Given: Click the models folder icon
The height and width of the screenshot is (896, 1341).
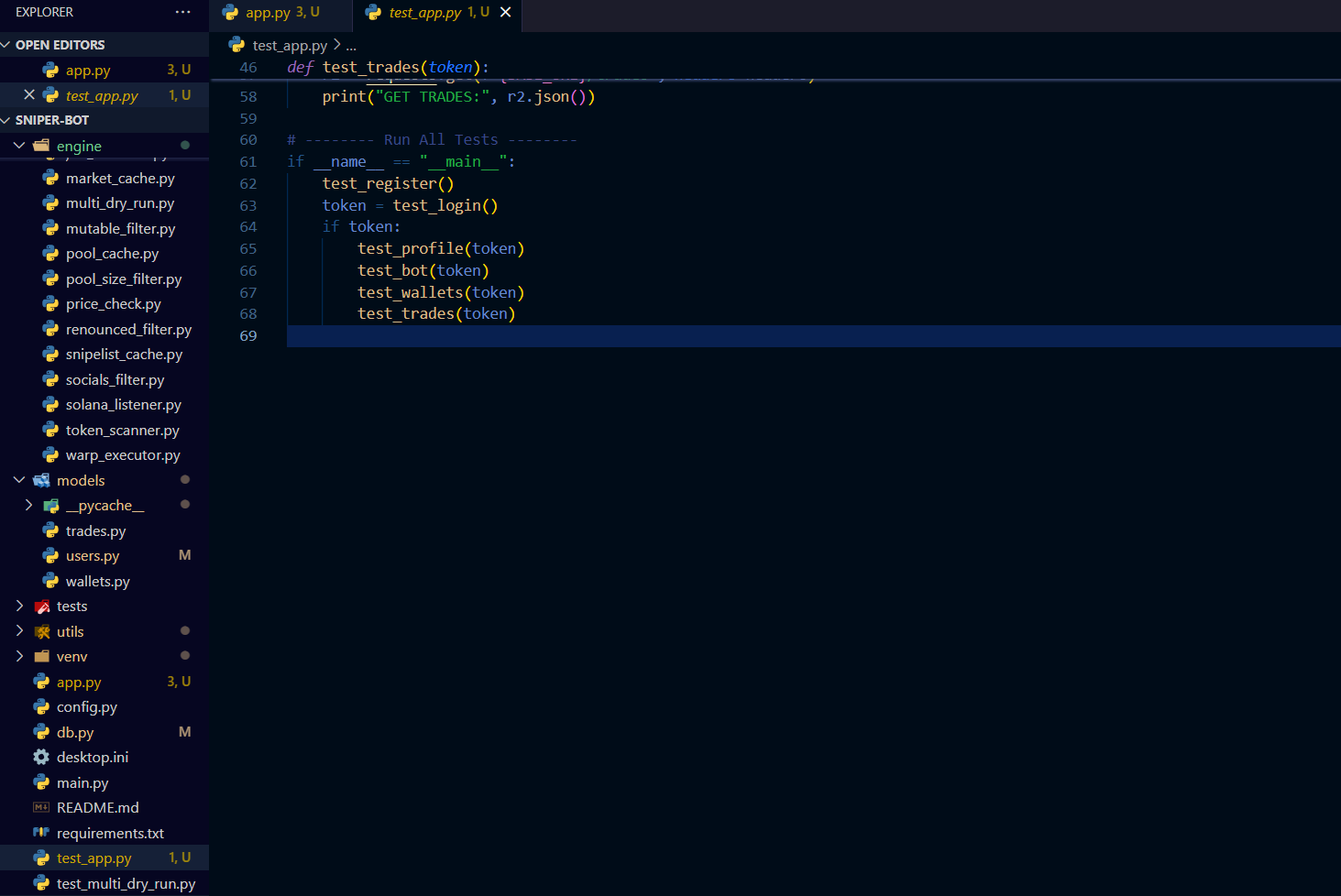Looking at the screenshot, I should [x=42, y=479].
